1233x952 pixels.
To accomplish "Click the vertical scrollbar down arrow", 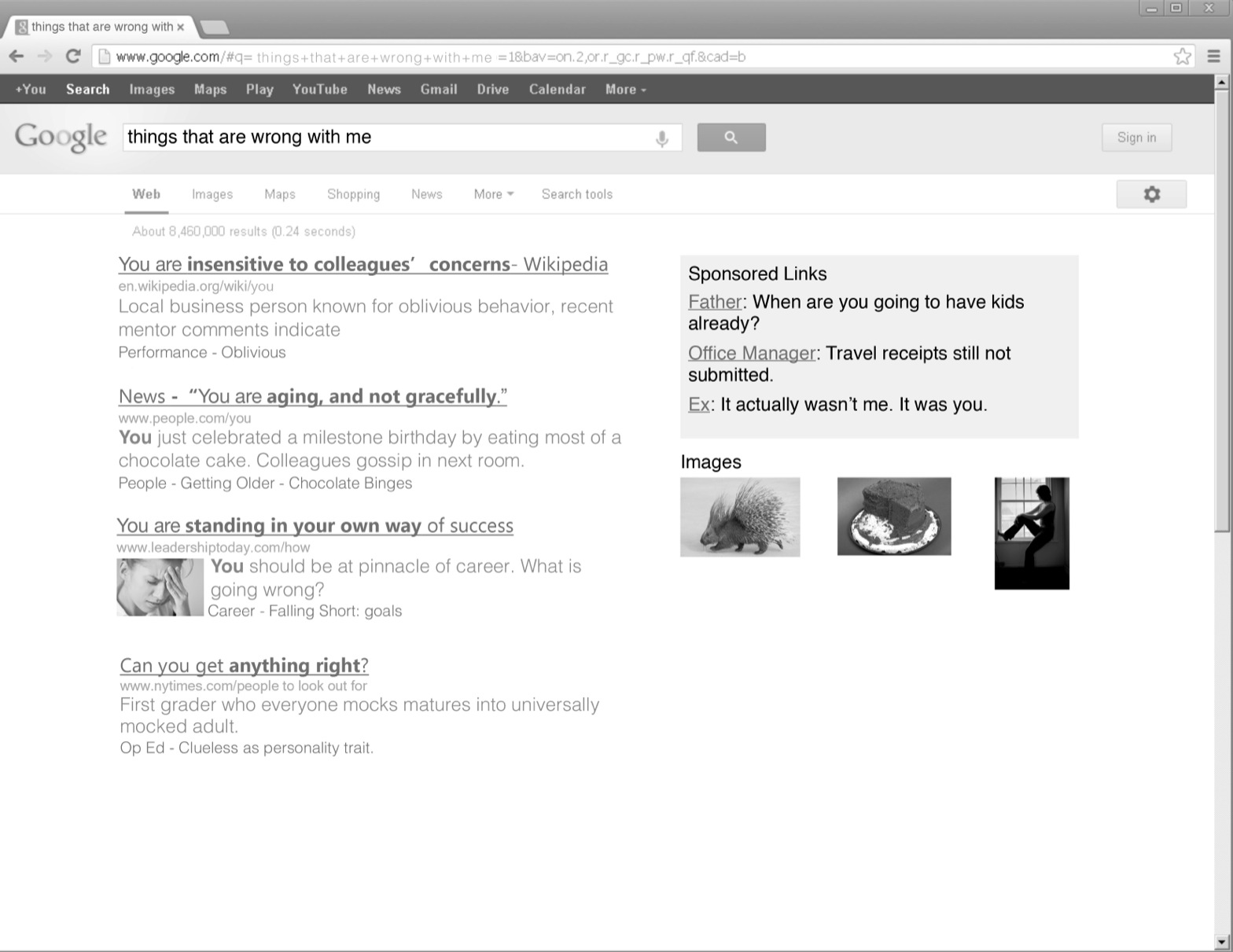I will pos(1221,941).
